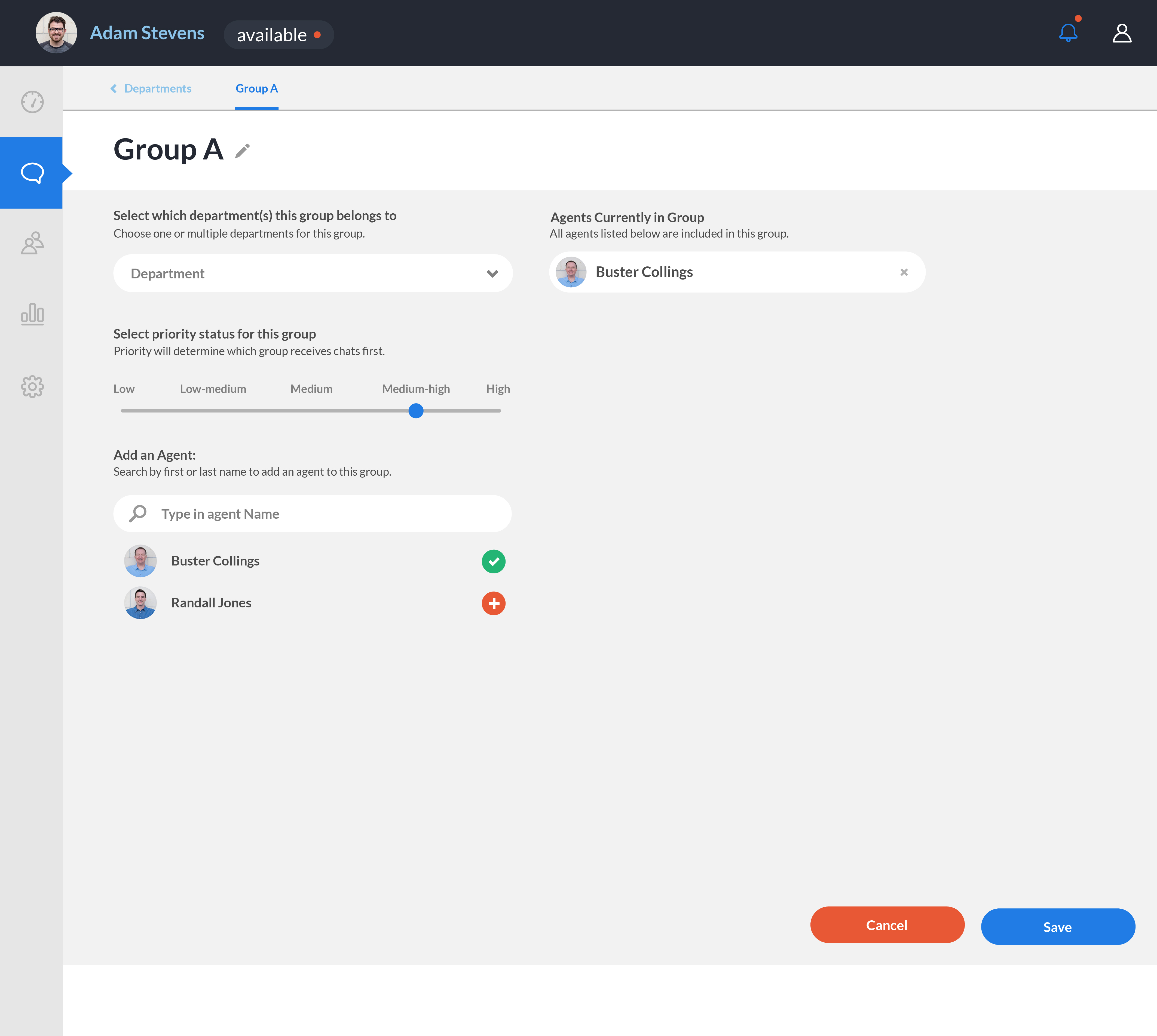Viewport: 1157px width, 1036px height.
Task: Open the settings gear sidebar icon
Action: (x=32, y=386)
